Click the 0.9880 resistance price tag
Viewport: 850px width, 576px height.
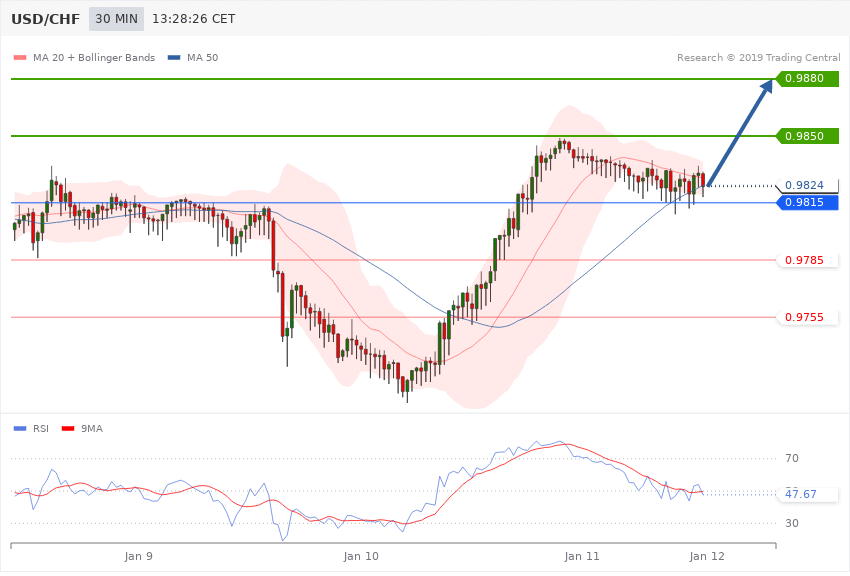(x=808, y=79)
